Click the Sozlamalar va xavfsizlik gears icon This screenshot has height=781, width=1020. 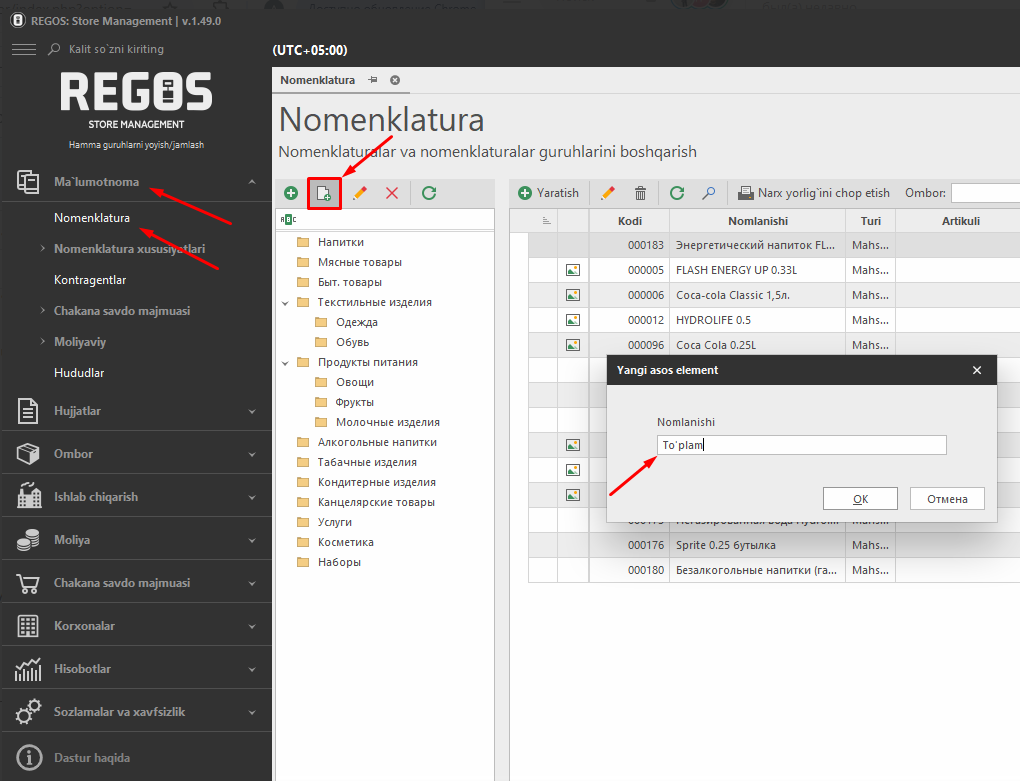pyautogui.click(x=29, y=712)
